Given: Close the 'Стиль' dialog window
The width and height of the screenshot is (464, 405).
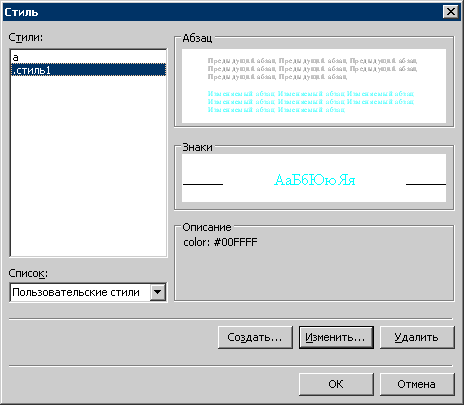Looking at the screenshot, I should (451, 12).
